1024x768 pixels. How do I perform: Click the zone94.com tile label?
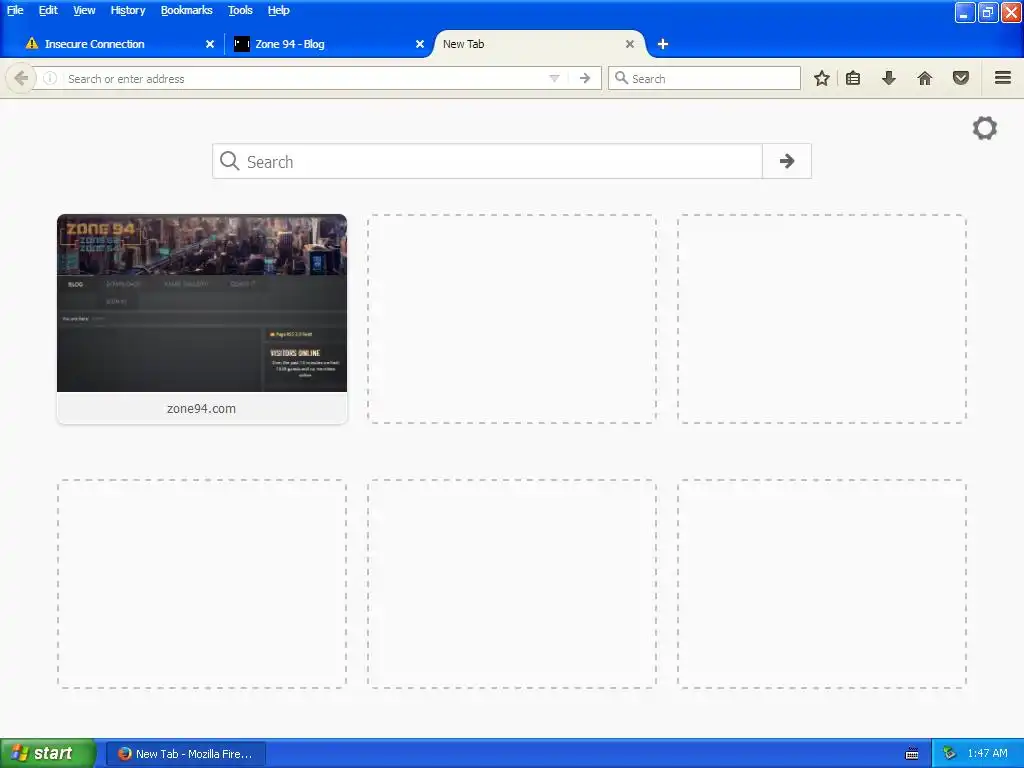201,409
